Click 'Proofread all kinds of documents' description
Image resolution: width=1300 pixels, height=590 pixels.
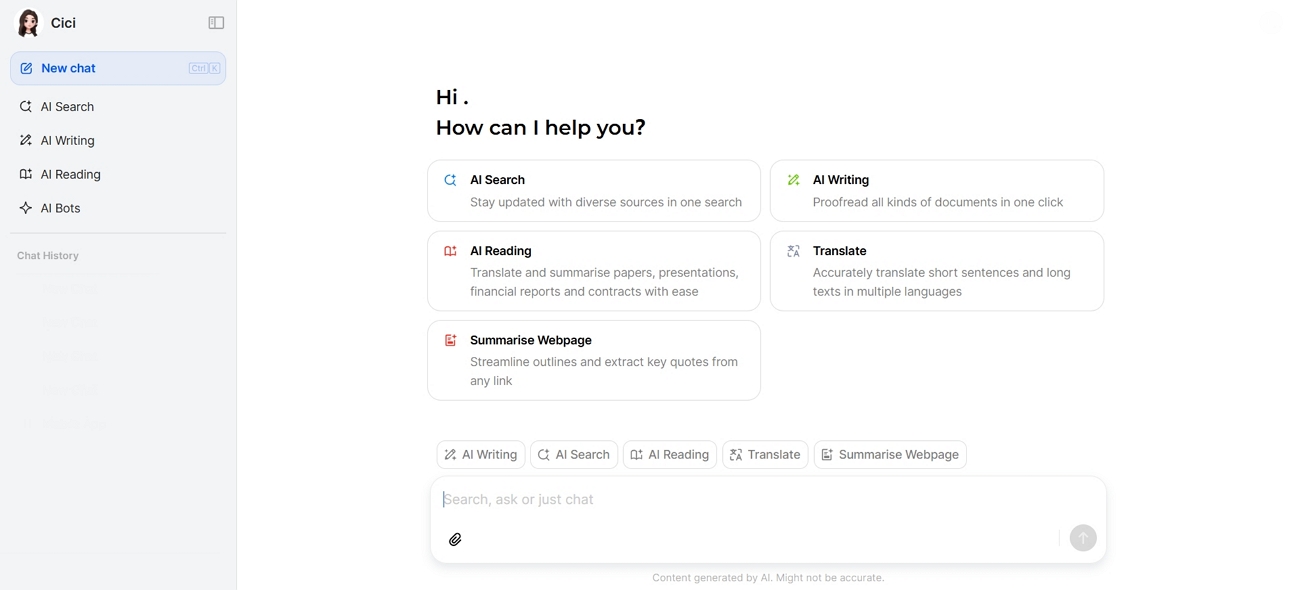point(938,202)
